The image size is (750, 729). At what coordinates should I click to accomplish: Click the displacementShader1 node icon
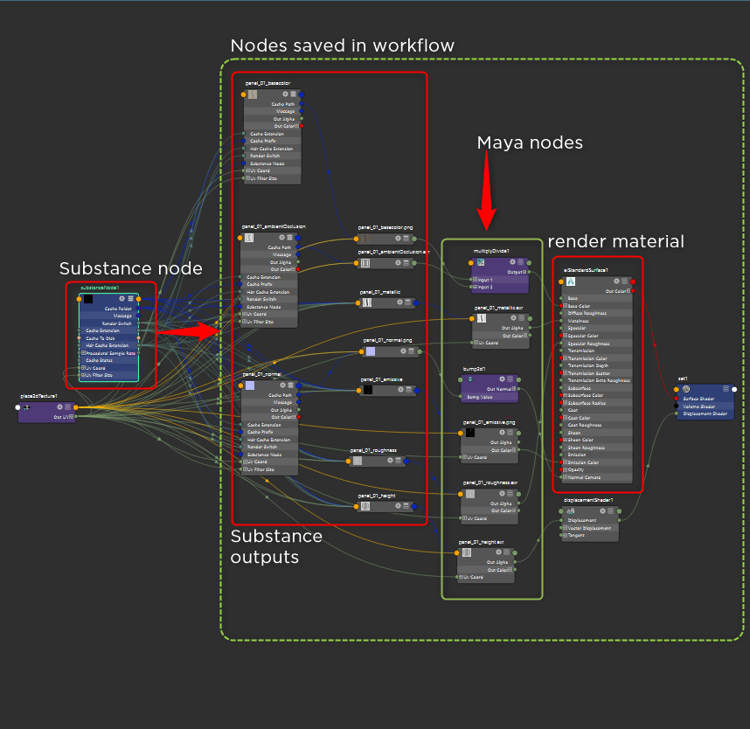coord(570,511)
